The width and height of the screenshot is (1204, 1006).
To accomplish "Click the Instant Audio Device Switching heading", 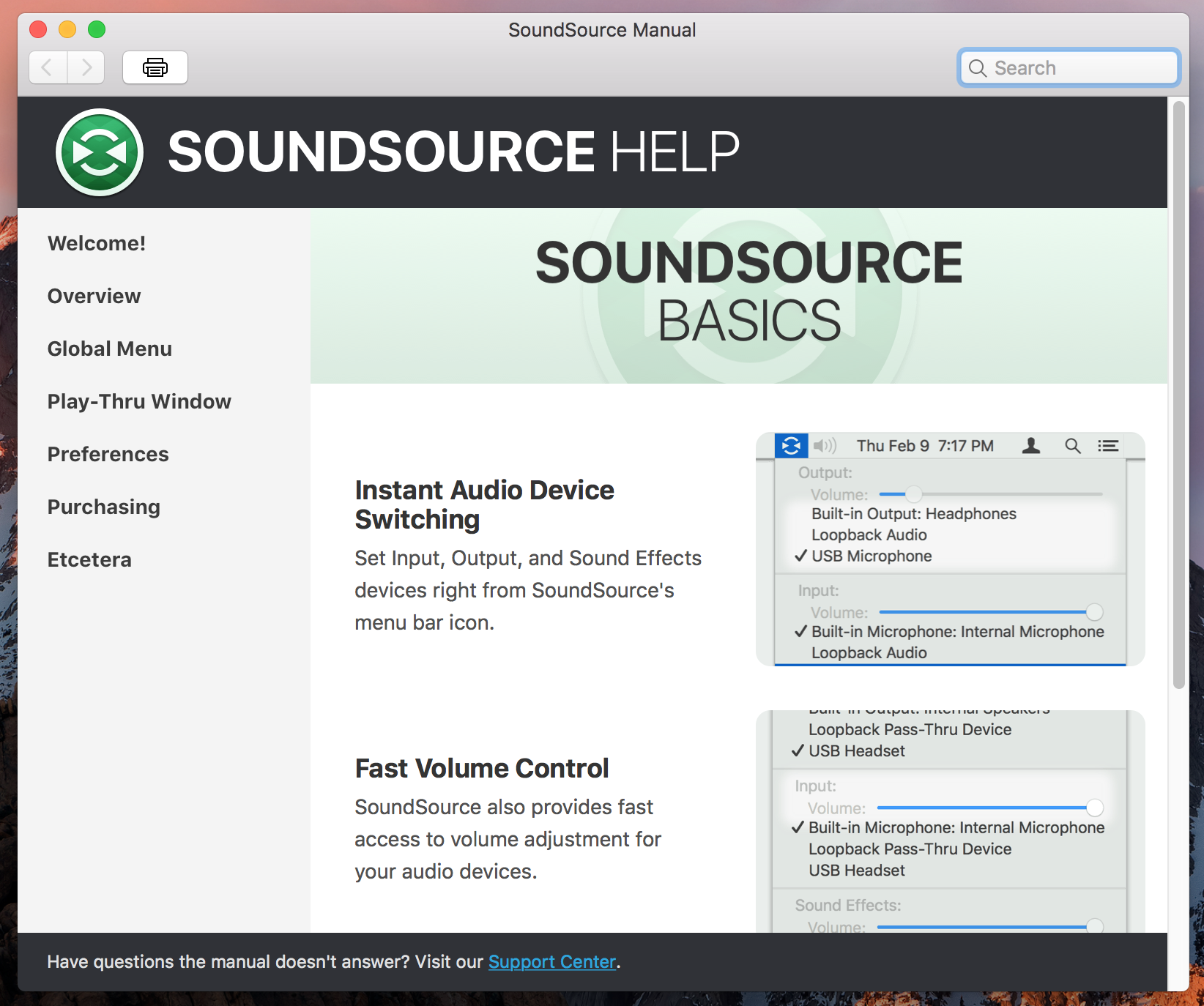I will [485, 504].
